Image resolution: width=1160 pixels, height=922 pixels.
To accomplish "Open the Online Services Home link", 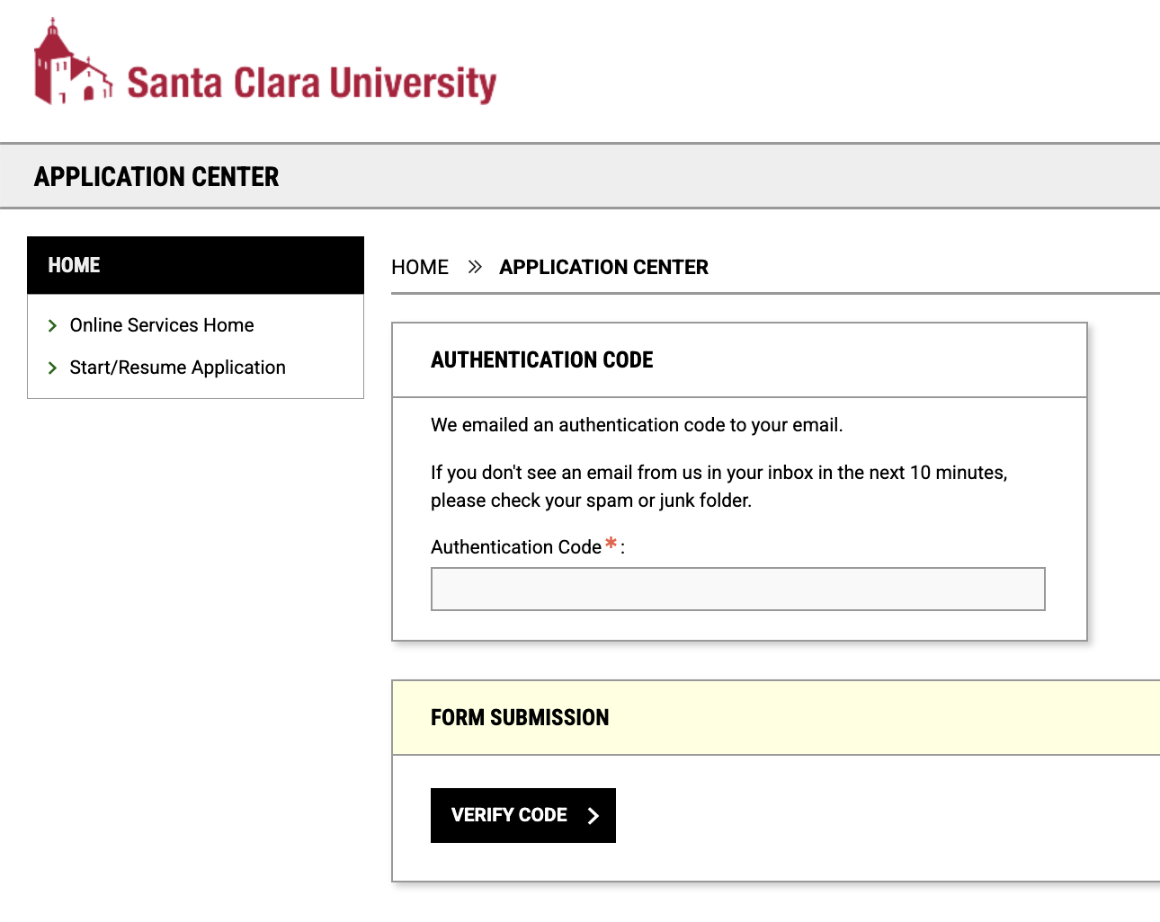I will (x=161, y=325).
